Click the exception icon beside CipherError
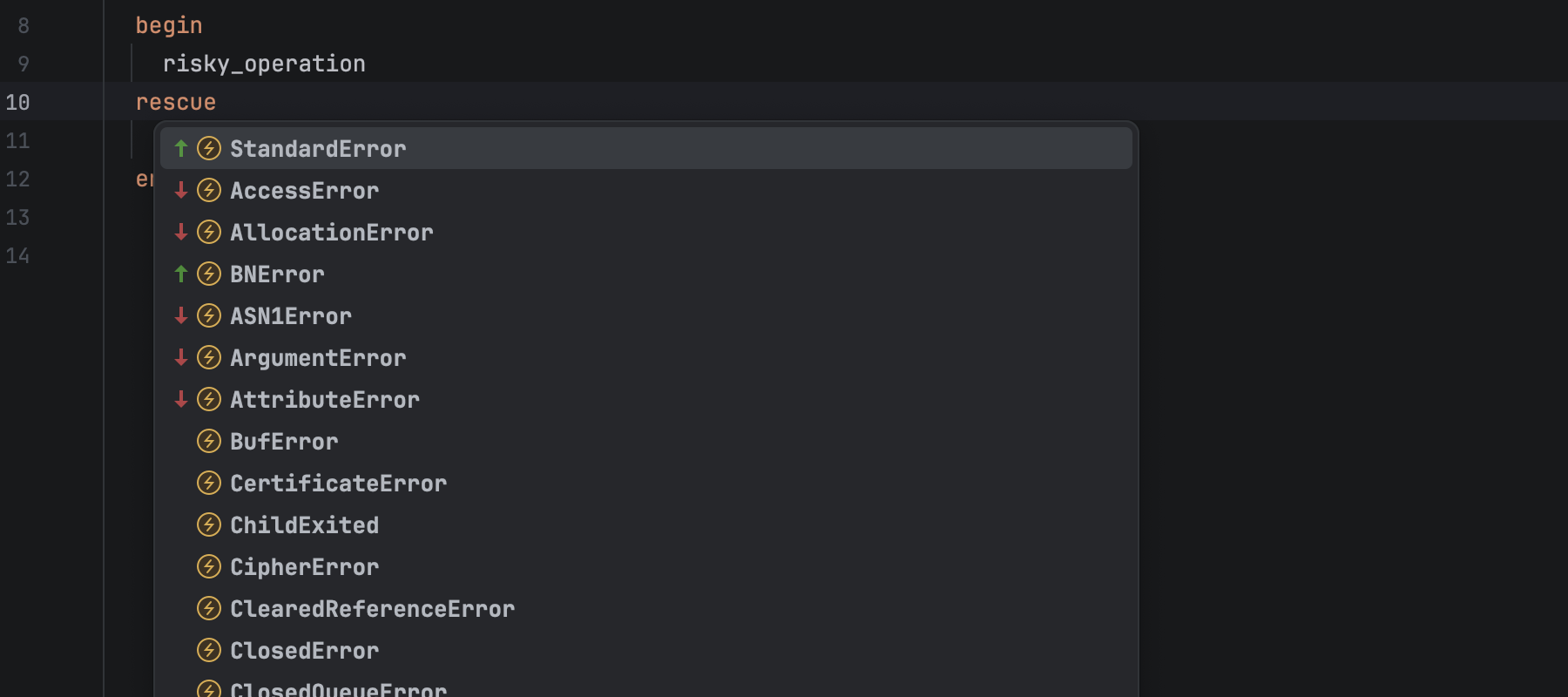This screenshot has height=697, width=1568. [209, 566]
